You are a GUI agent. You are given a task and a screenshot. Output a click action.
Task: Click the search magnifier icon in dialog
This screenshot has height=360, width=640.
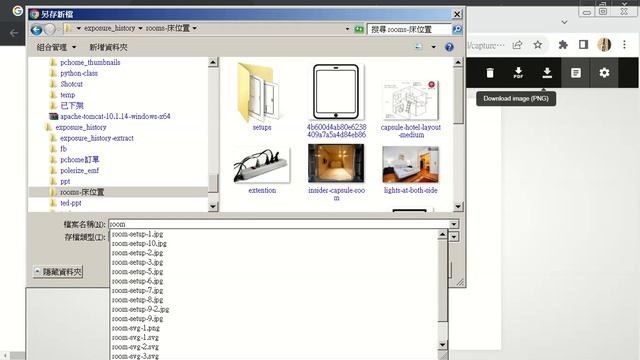(x=457, y=29)
